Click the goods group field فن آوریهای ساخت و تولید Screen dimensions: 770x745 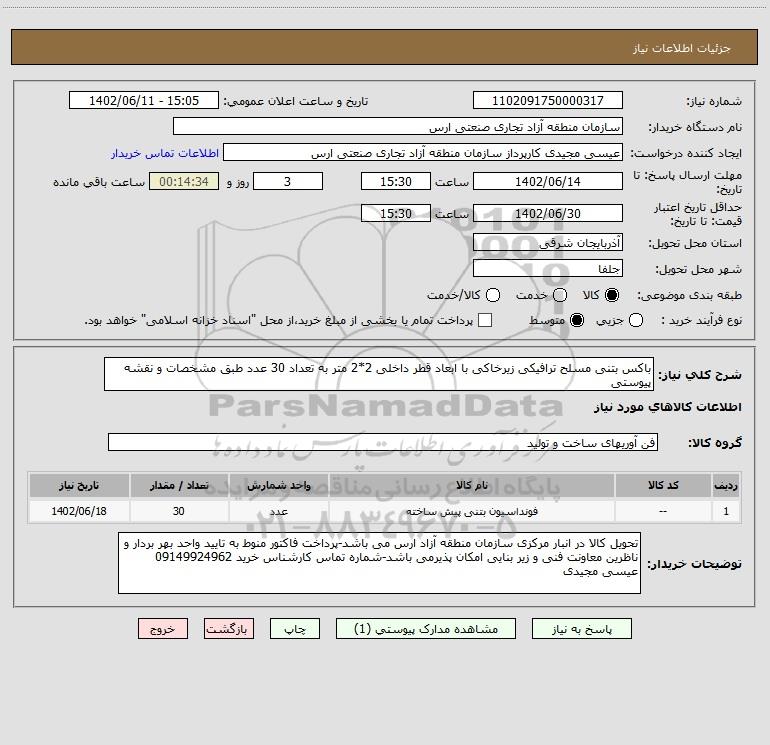tap(383, 442)
